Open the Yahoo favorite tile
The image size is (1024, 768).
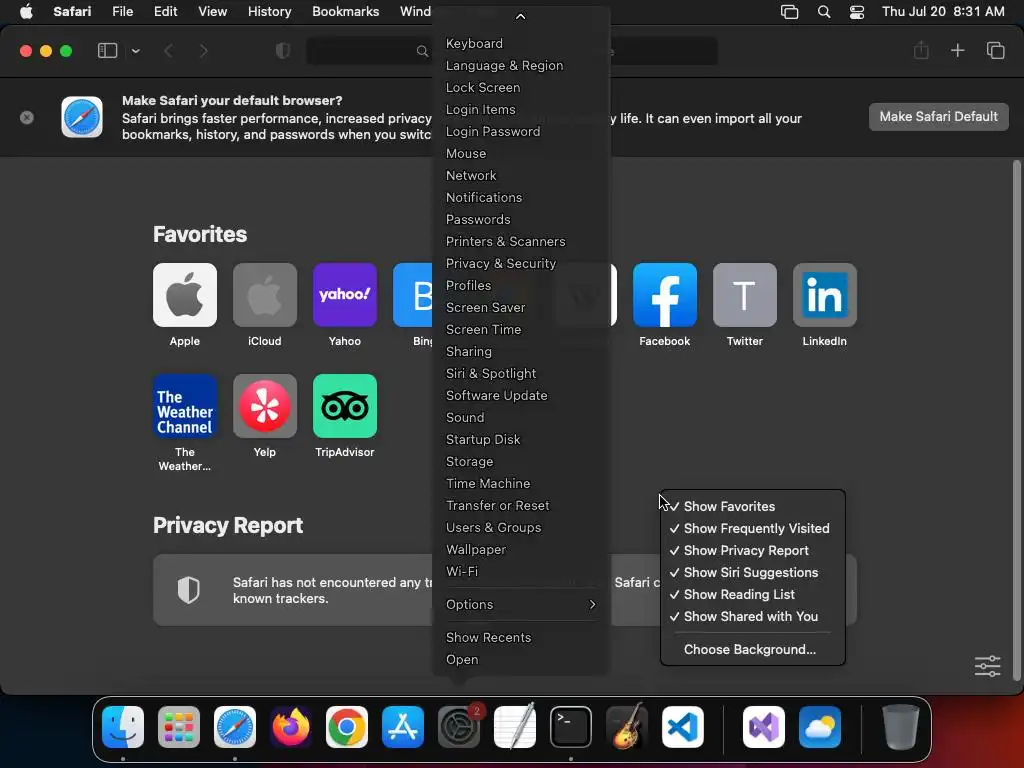pyautogui.click(x=345, y=295)
